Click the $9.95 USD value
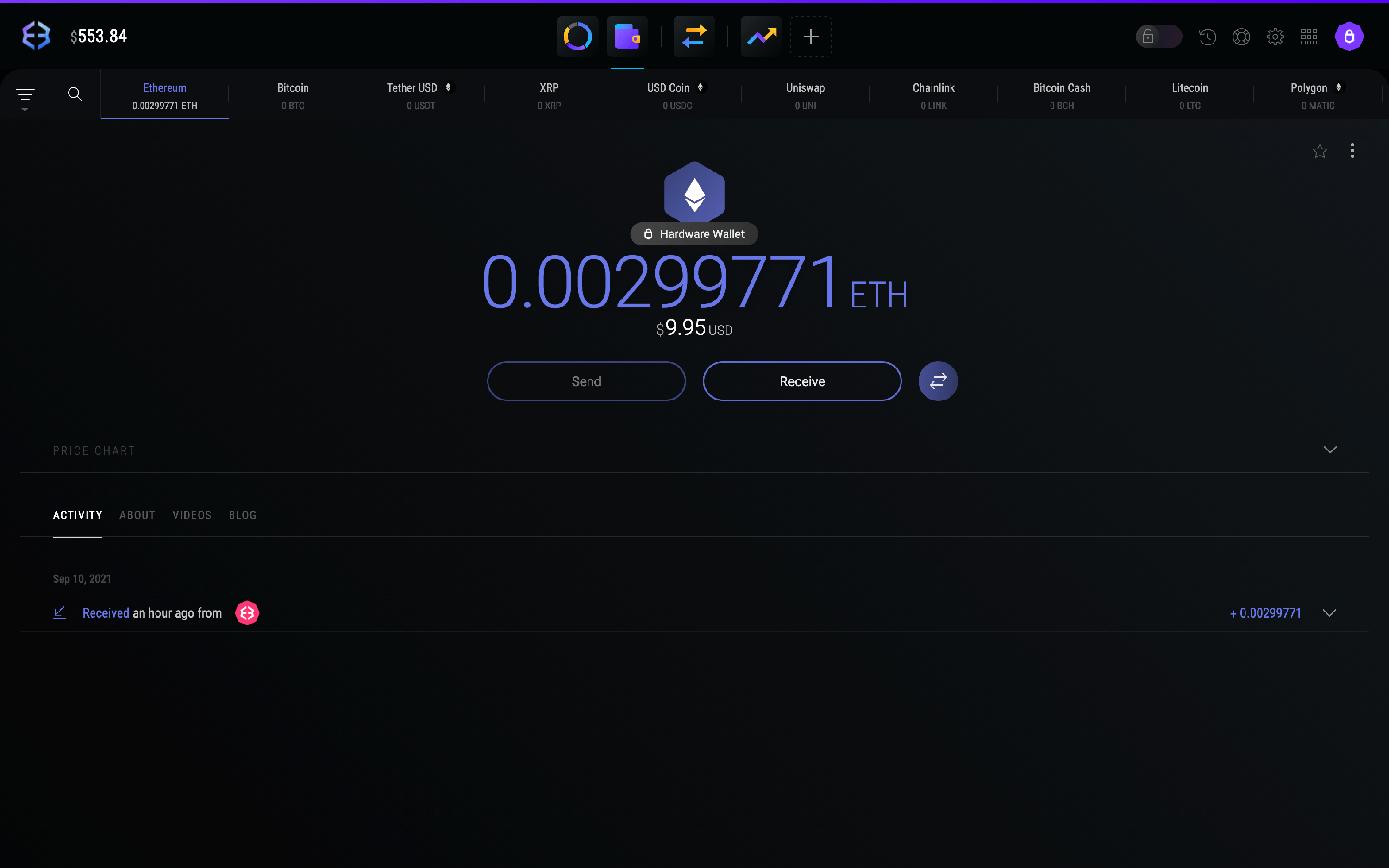This screenshot has width=1389, height=868. click(694, 328)
